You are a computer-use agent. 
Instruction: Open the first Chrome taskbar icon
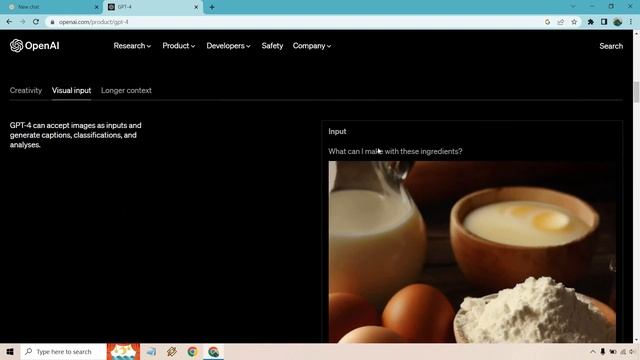192,351
